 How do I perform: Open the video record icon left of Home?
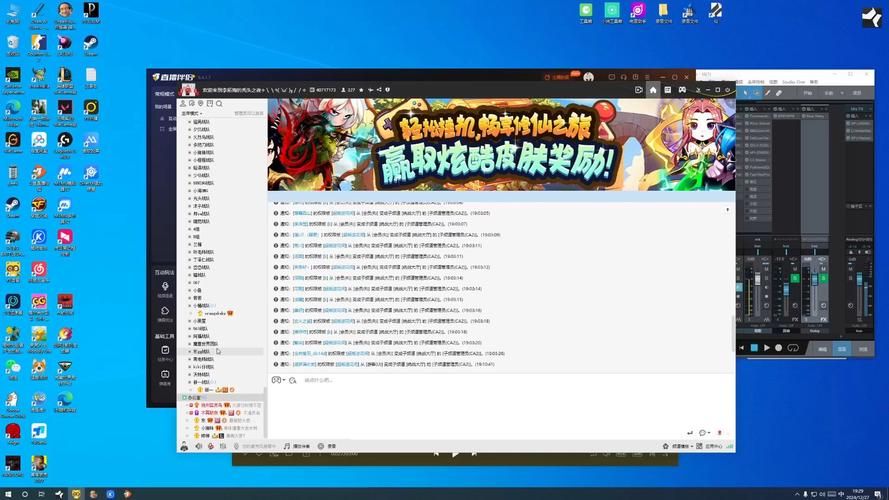tap(639, 90)
